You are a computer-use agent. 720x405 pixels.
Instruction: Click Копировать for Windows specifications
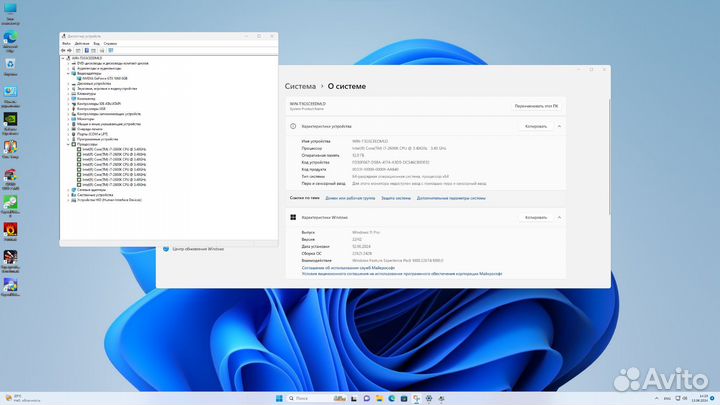[536, 217]
